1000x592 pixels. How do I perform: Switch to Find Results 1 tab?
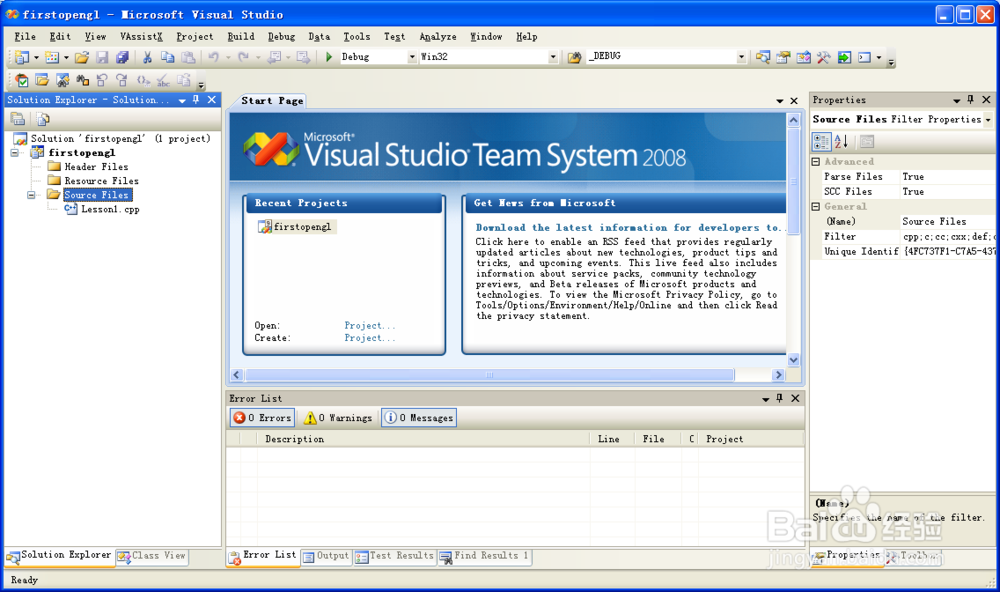[x=484, y=556]
